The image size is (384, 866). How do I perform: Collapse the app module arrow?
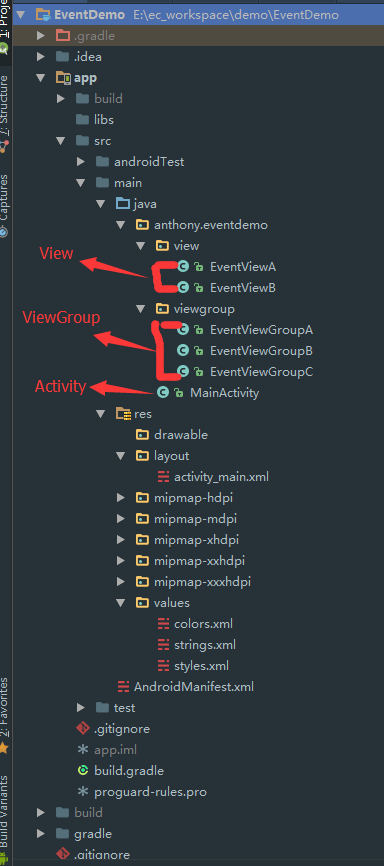point(40,78)
